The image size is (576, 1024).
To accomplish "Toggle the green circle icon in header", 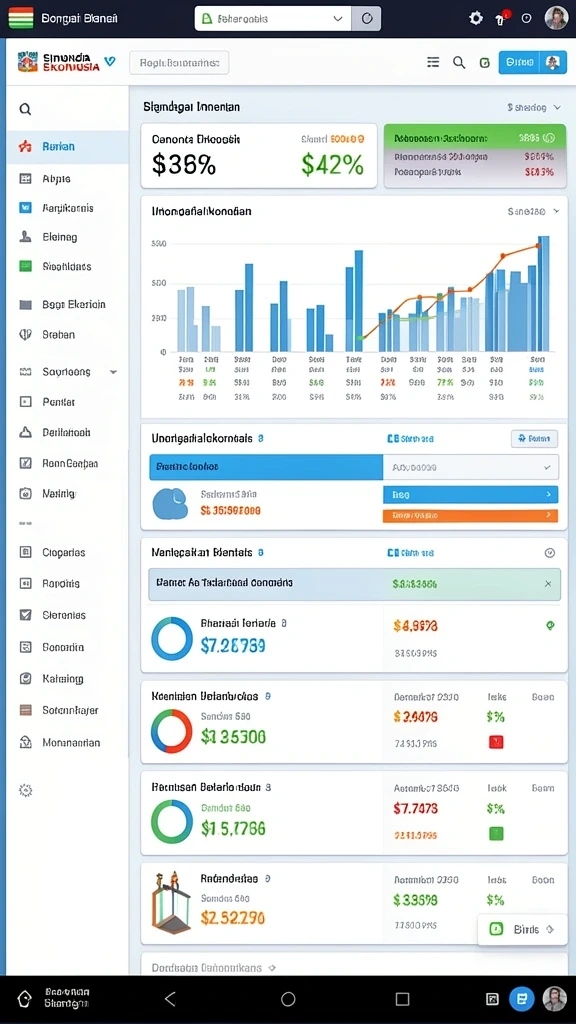I will [485, 63].
